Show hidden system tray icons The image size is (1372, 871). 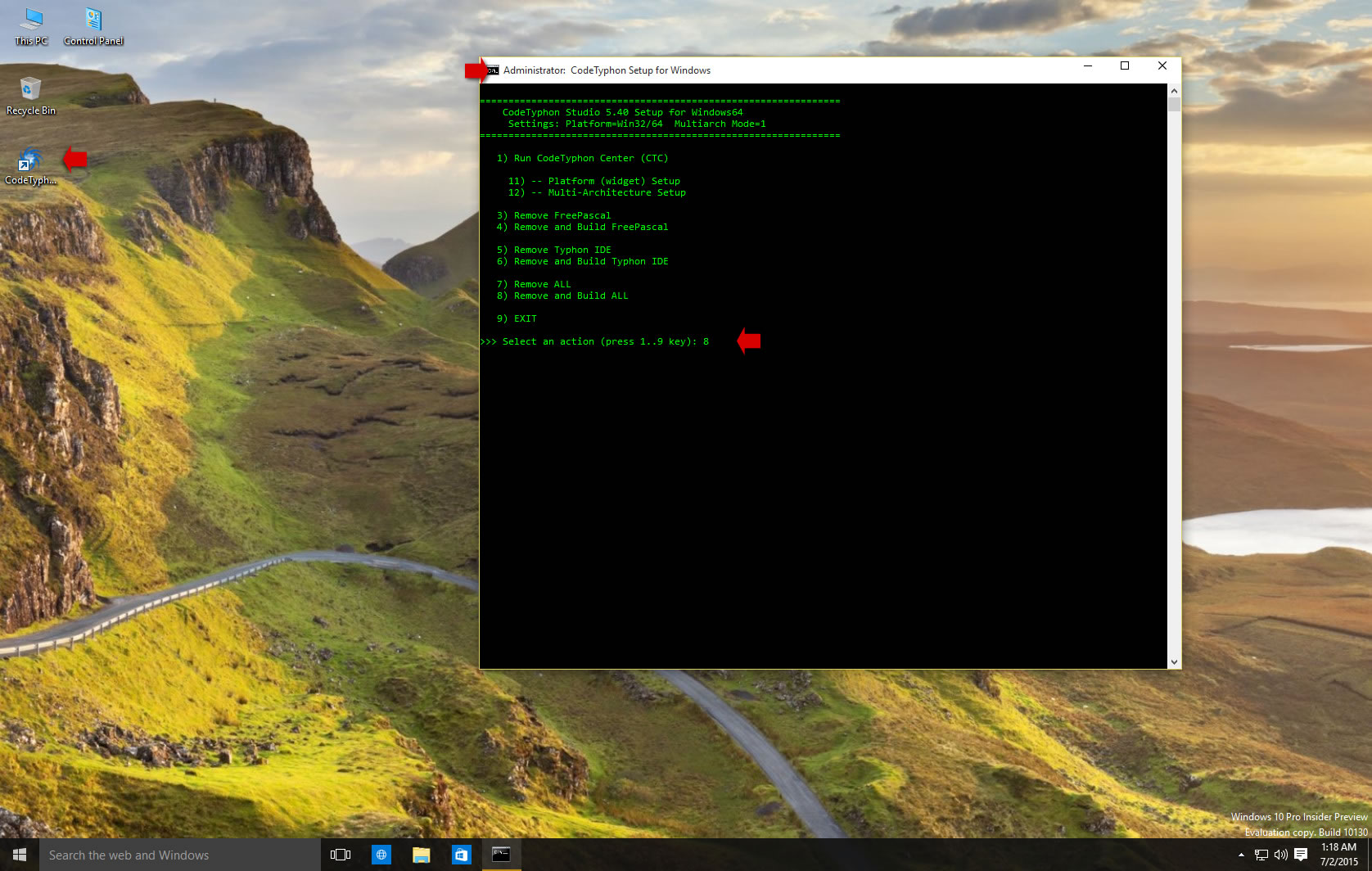click(x=1241, y=855)
